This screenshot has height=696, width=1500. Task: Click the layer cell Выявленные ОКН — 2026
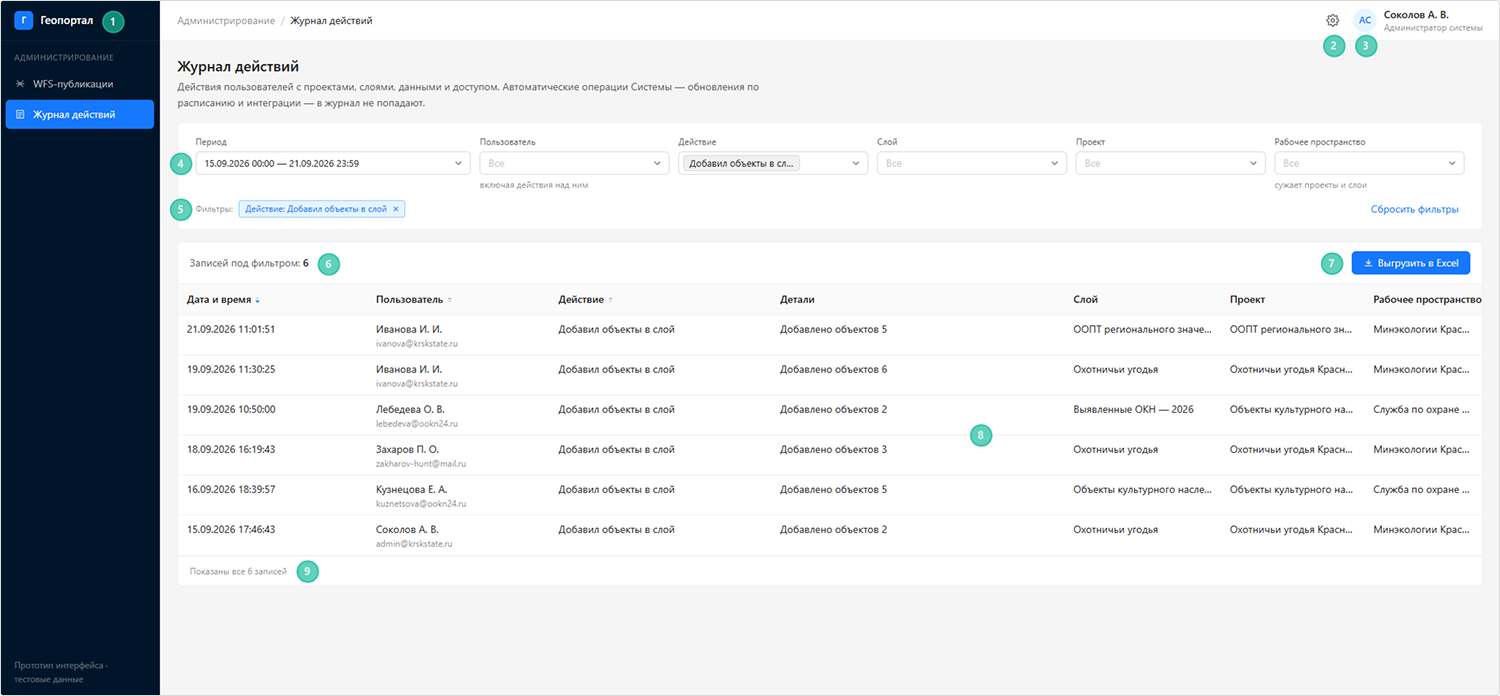(x=1133, y=410)
